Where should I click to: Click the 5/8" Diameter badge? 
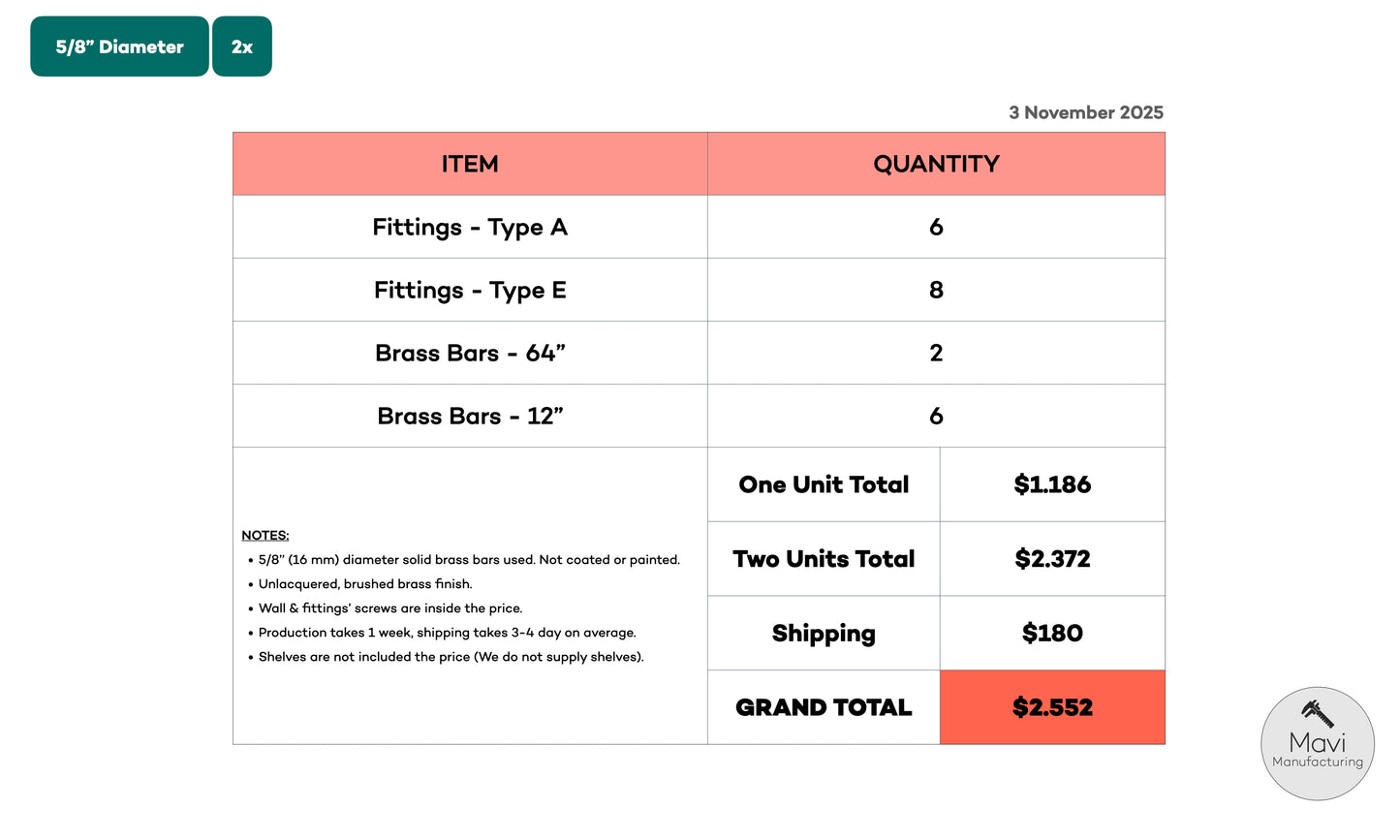(119, 47)
